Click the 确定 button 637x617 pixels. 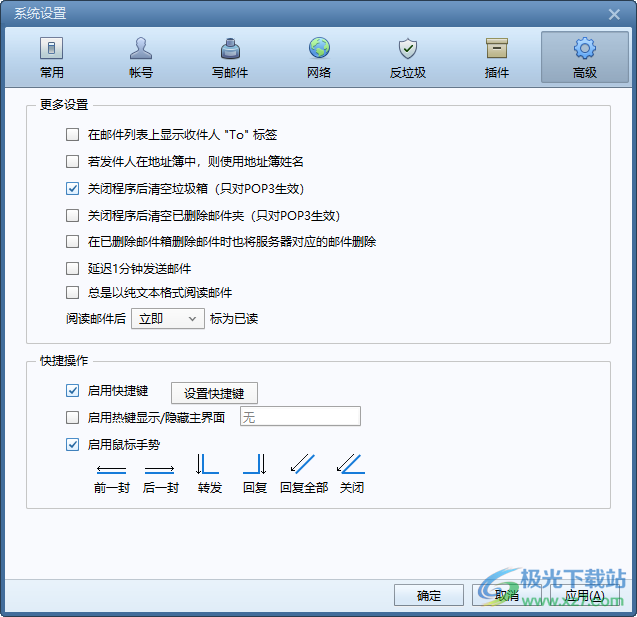click(429, 595)
